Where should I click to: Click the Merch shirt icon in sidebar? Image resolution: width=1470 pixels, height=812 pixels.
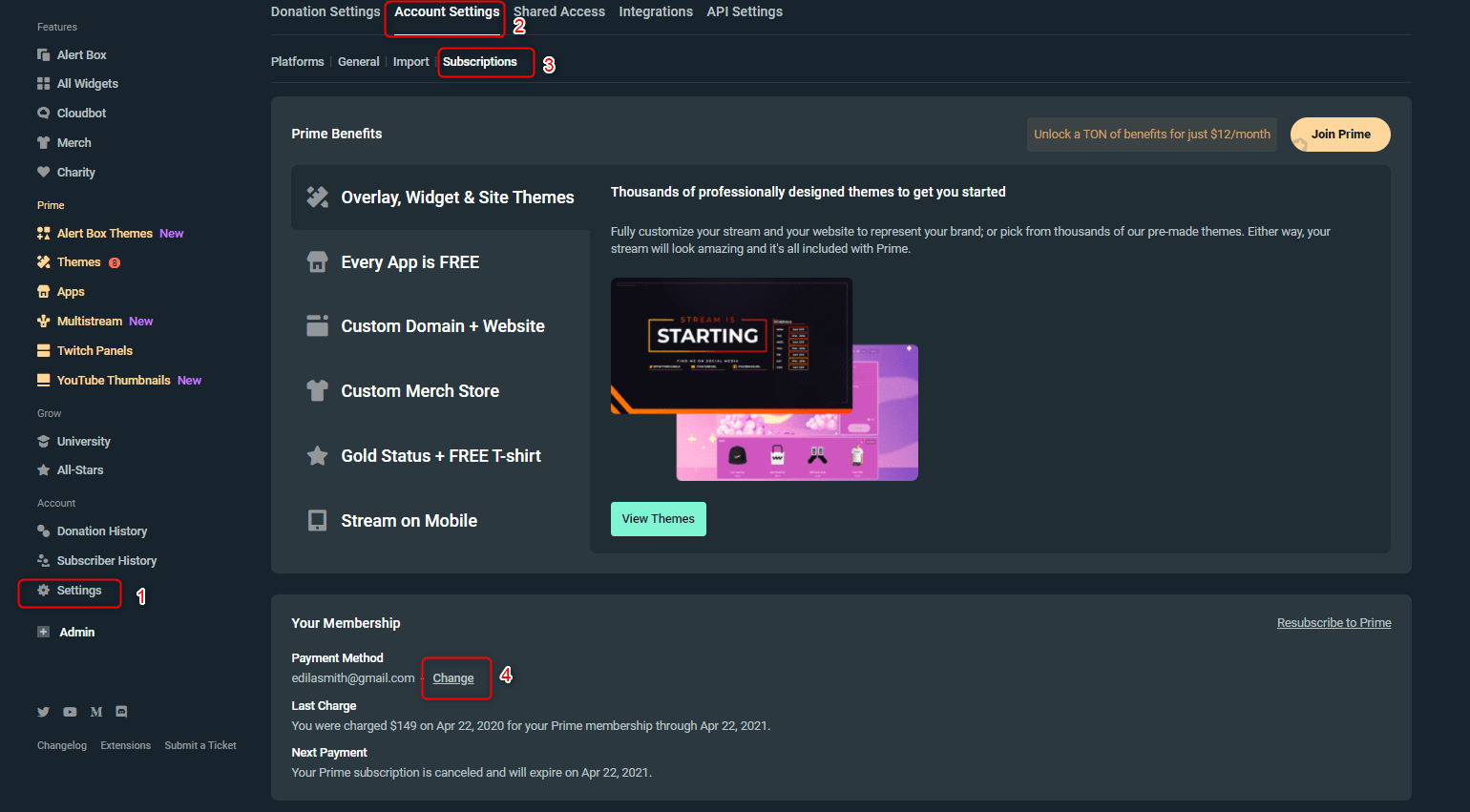click(43, 142)
